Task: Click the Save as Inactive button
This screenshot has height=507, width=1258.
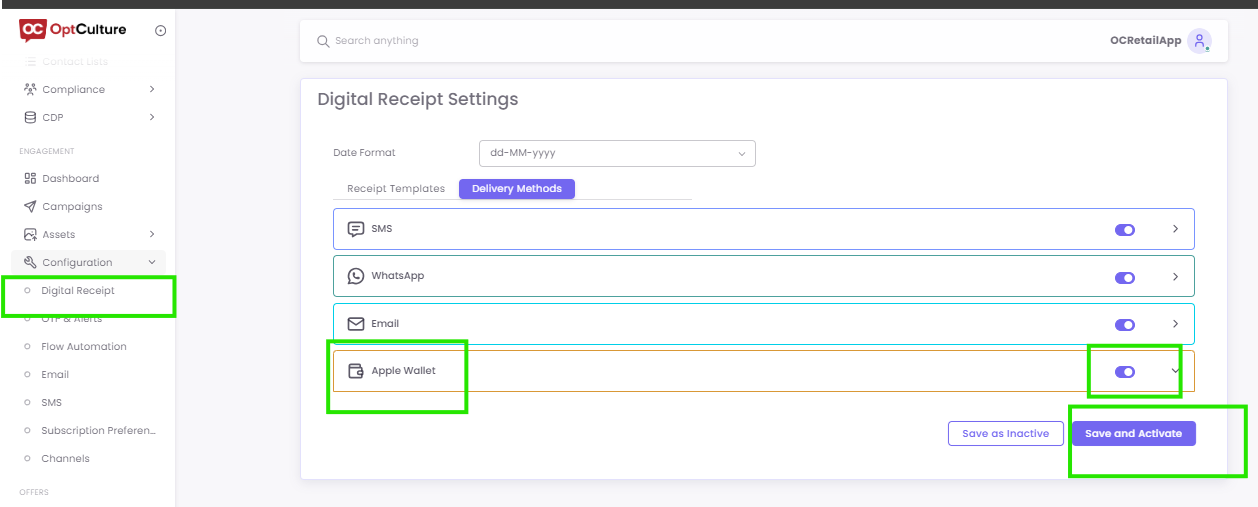Action: tap(1005, 434)
